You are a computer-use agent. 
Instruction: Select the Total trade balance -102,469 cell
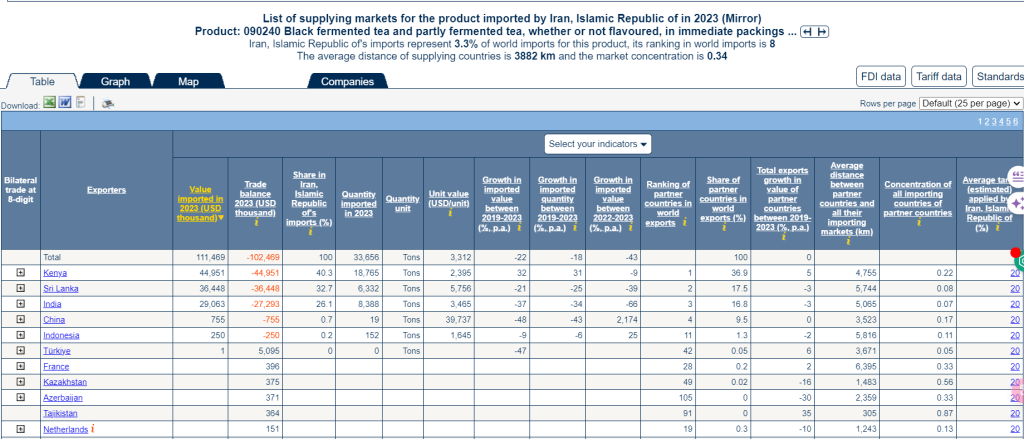[255, 257]
